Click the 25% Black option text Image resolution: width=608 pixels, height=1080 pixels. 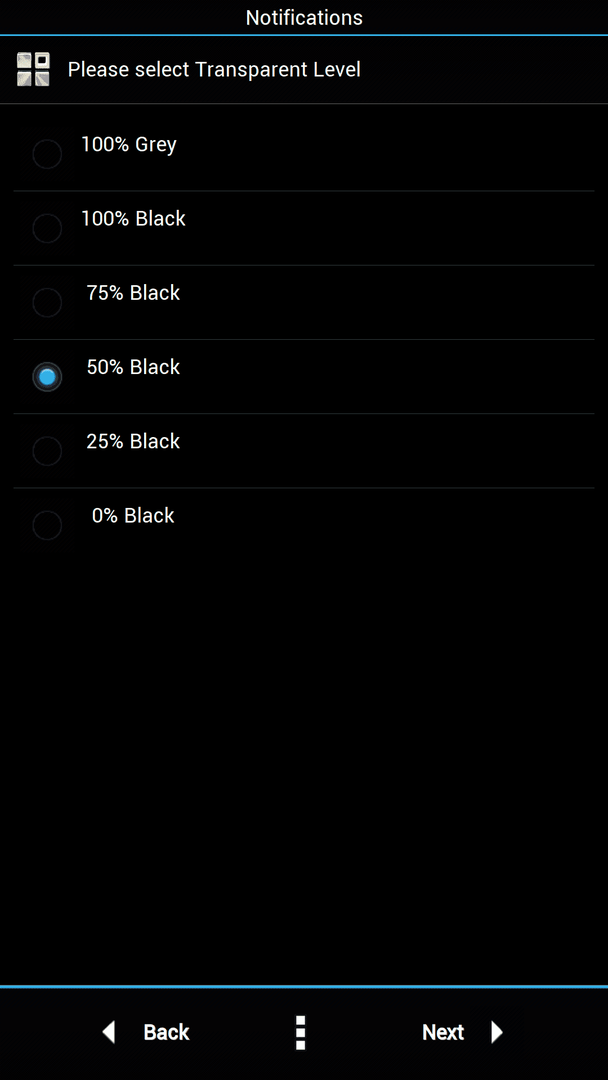[134, 441]
